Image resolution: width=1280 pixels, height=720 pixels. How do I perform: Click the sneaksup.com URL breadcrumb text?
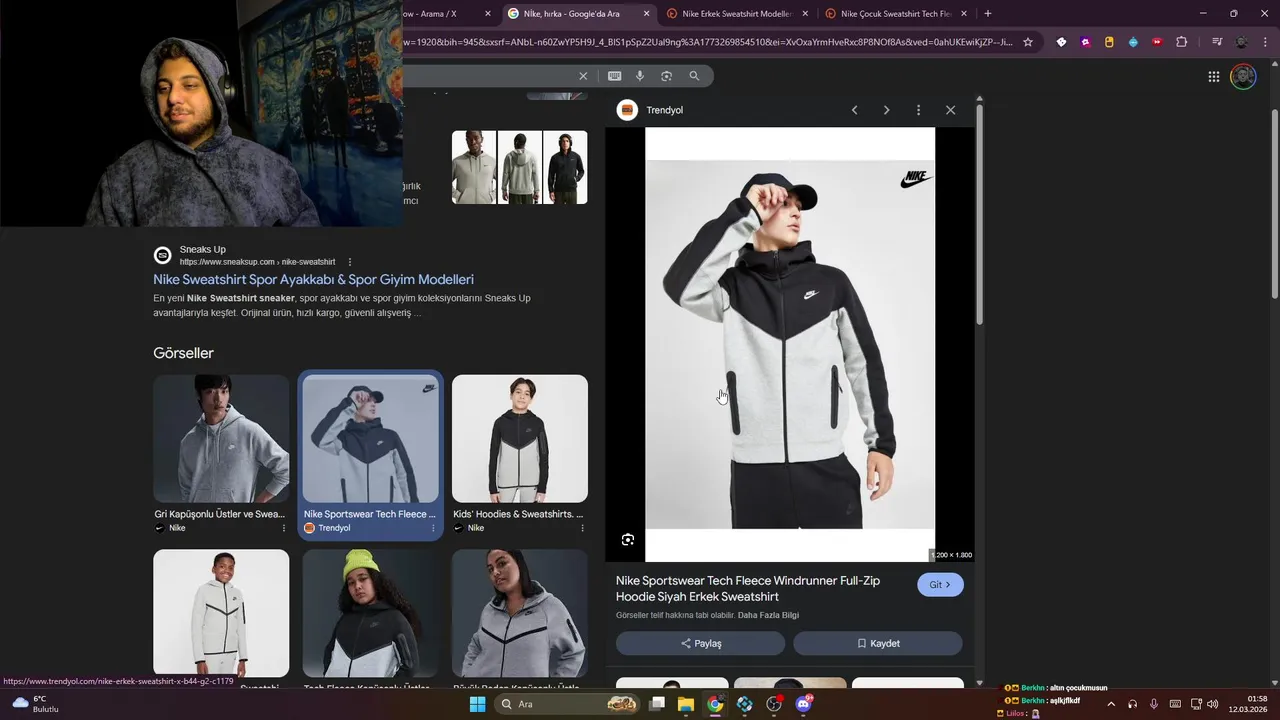tap(257, 262)
